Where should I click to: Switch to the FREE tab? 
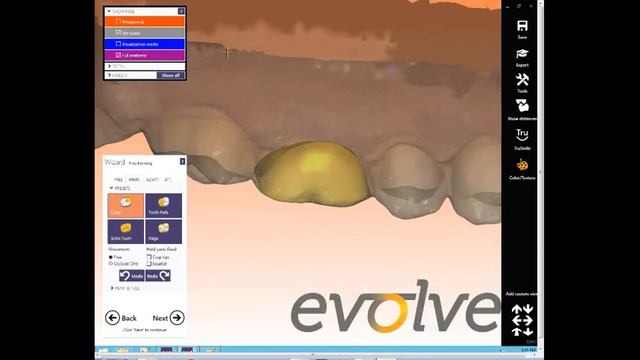point(118,180)
